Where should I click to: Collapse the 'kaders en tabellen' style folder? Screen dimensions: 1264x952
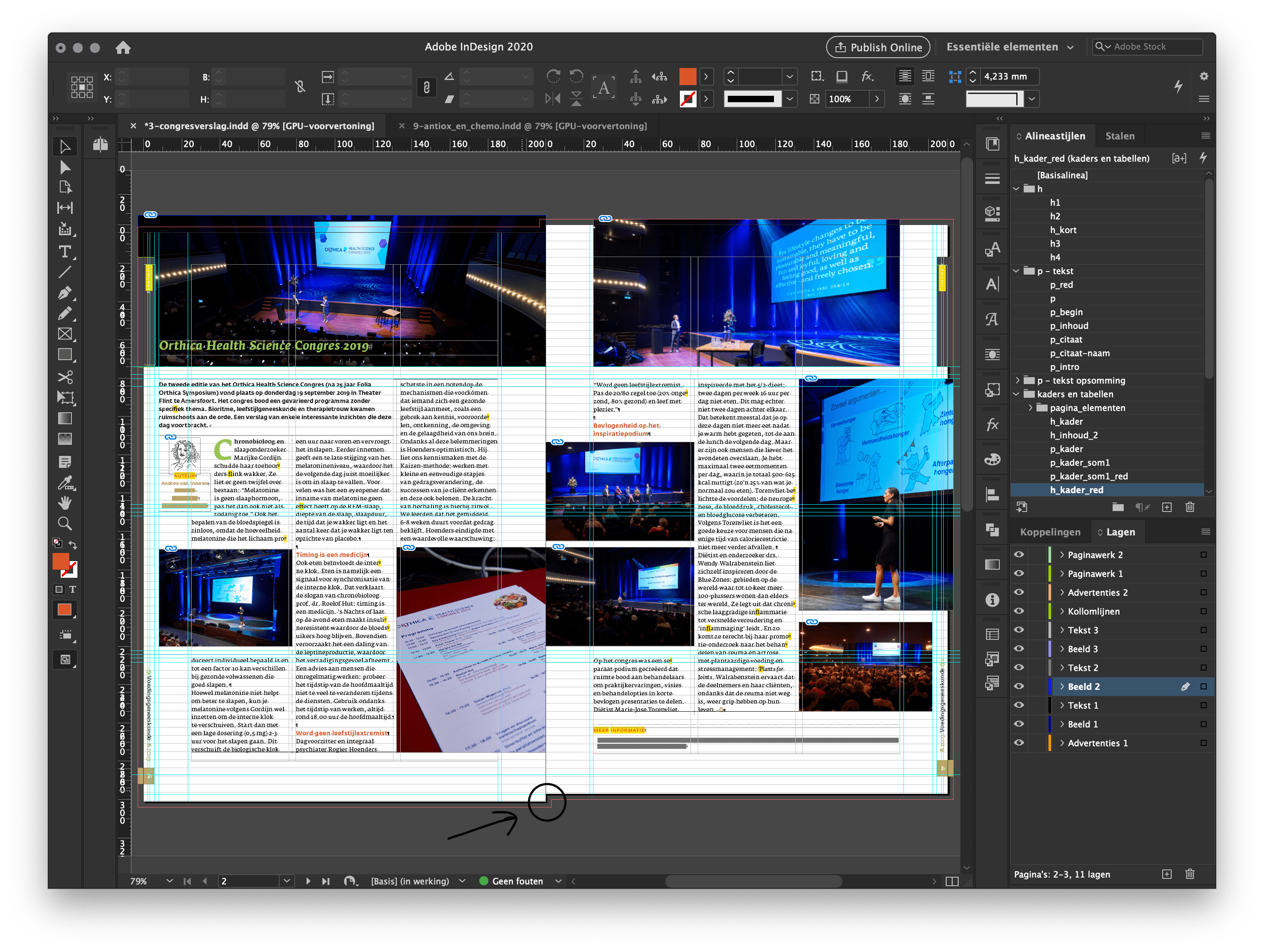1016,394
